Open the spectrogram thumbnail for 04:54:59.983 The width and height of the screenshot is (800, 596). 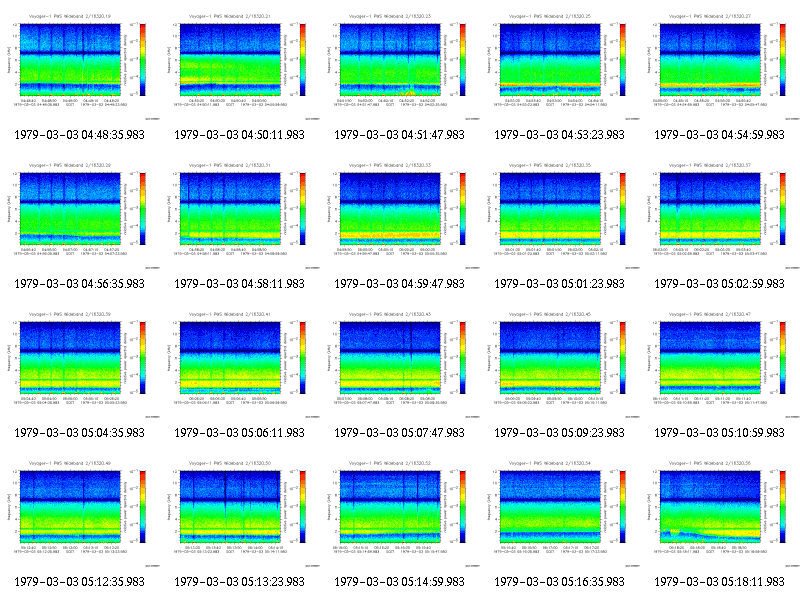tap(720, 66)
